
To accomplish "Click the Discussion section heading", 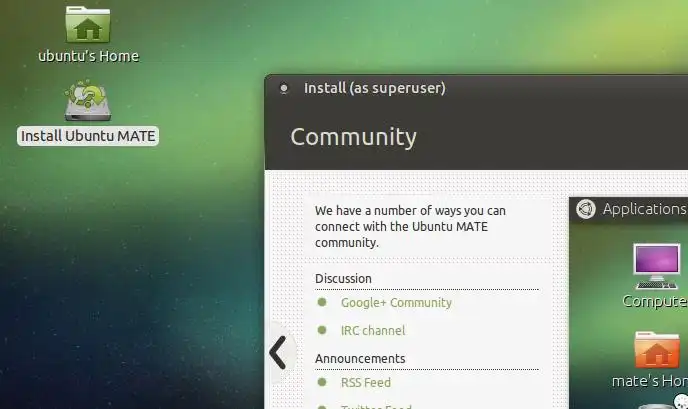I will click(x=343, y=279).
